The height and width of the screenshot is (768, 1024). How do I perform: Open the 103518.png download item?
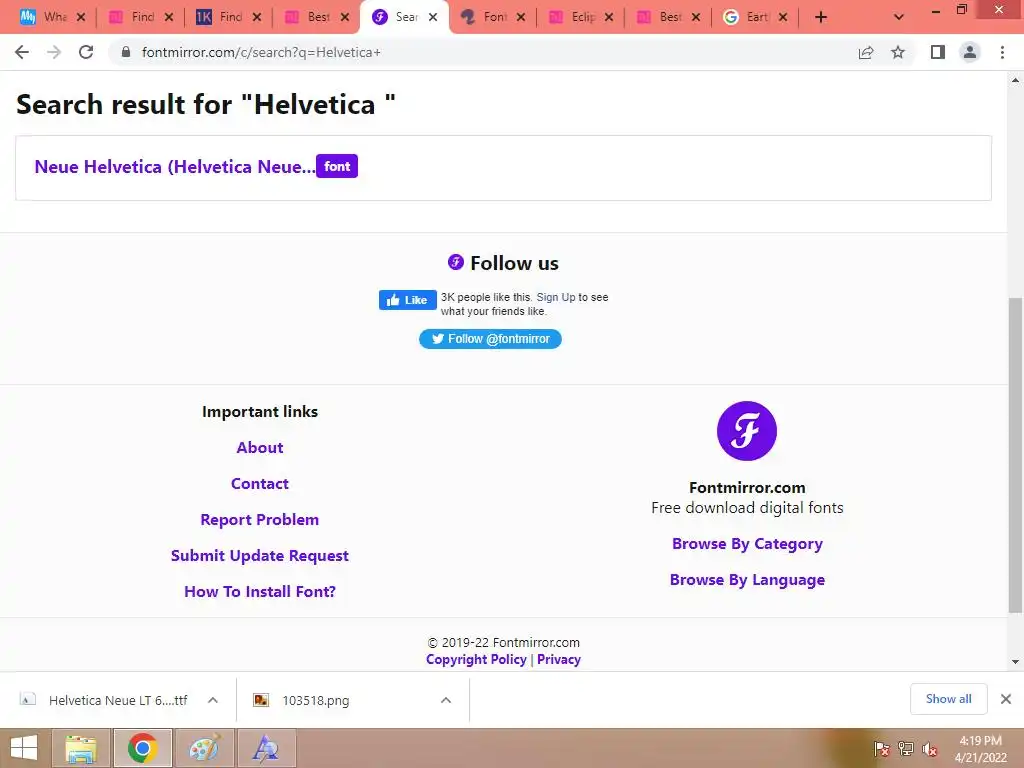point(316,700)
